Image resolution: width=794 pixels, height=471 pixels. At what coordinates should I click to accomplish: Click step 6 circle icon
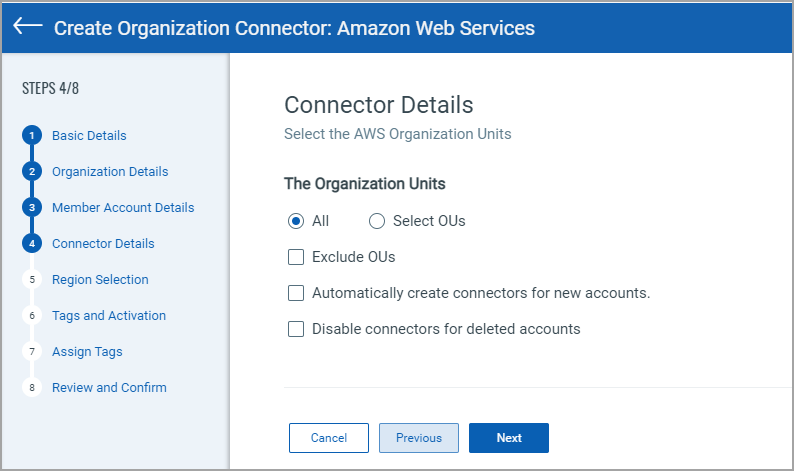click(32, 316)
